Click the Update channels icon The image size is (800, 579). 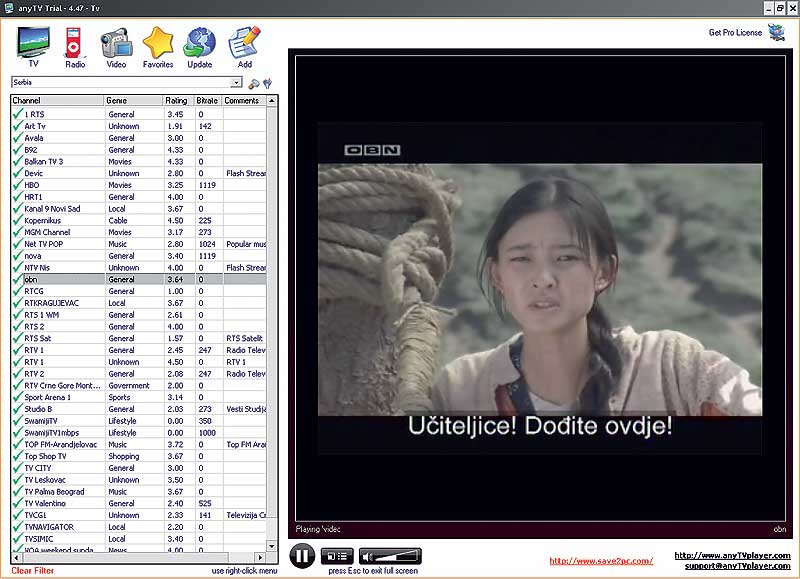(199, 48)
